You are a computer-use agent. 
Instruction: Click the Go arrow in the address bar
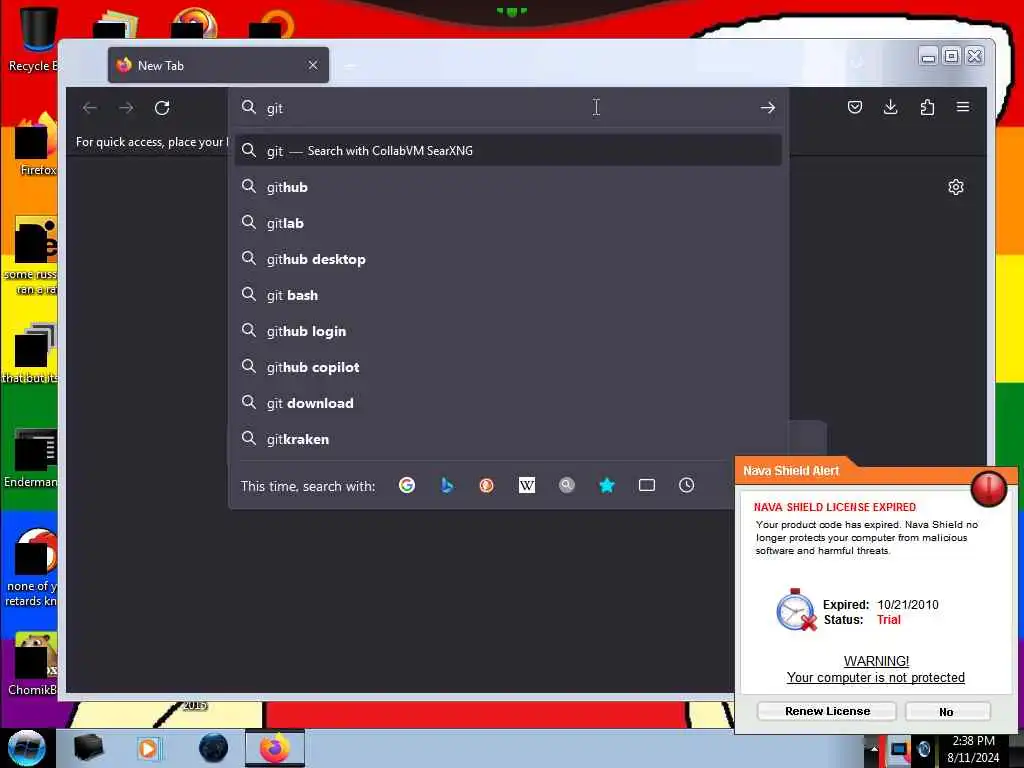[x=768, y=108]
